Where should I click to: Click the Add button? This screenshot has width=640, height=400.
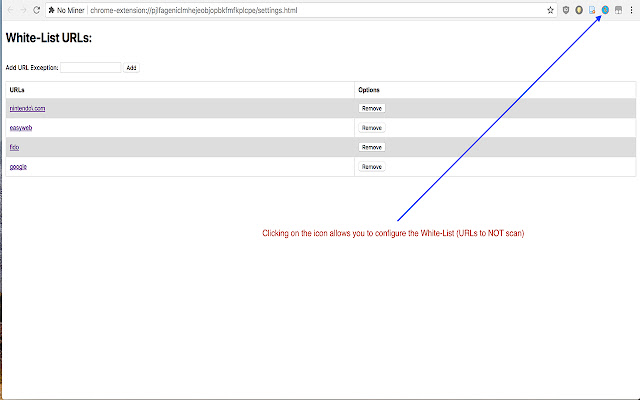[131, 67]
